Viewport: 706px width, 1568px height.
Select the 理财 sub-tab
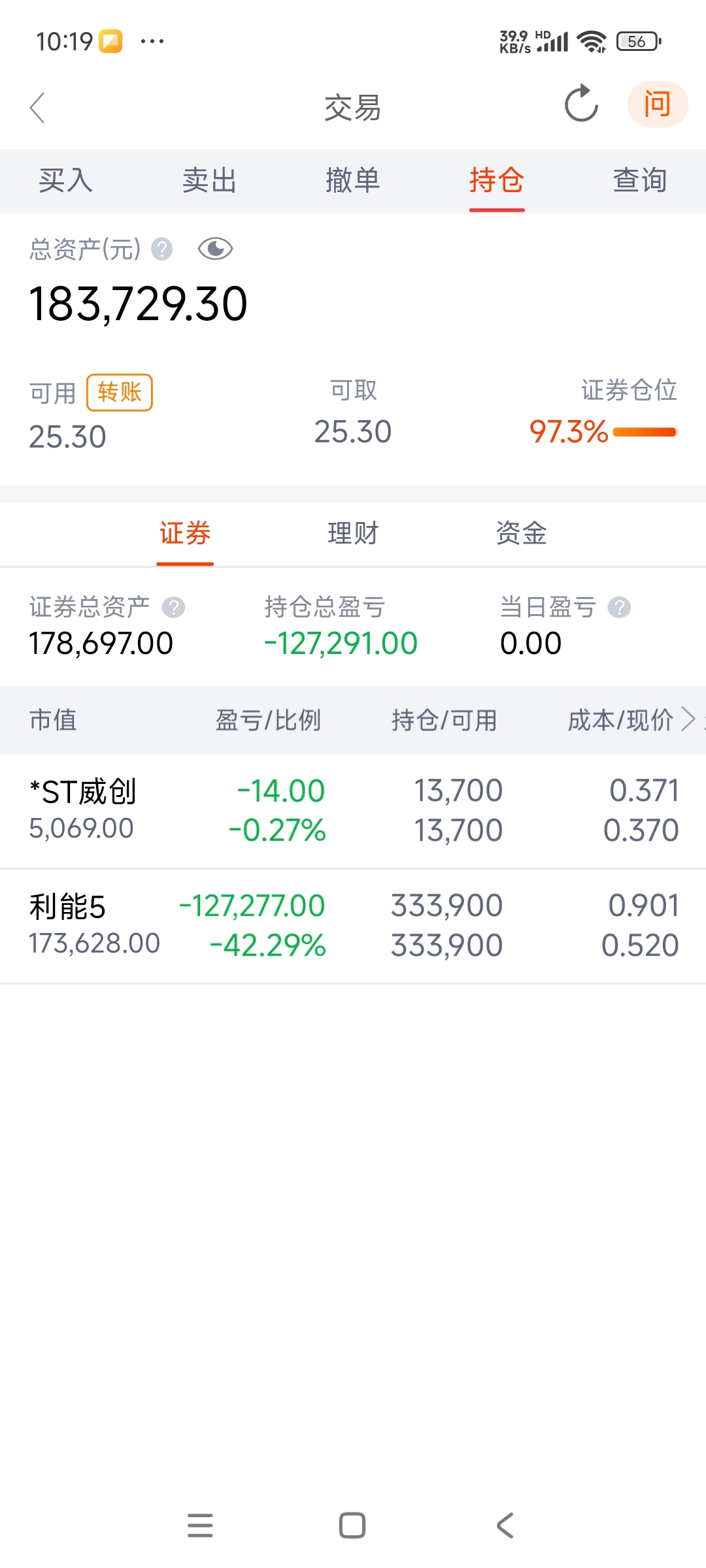pos(353,533)
